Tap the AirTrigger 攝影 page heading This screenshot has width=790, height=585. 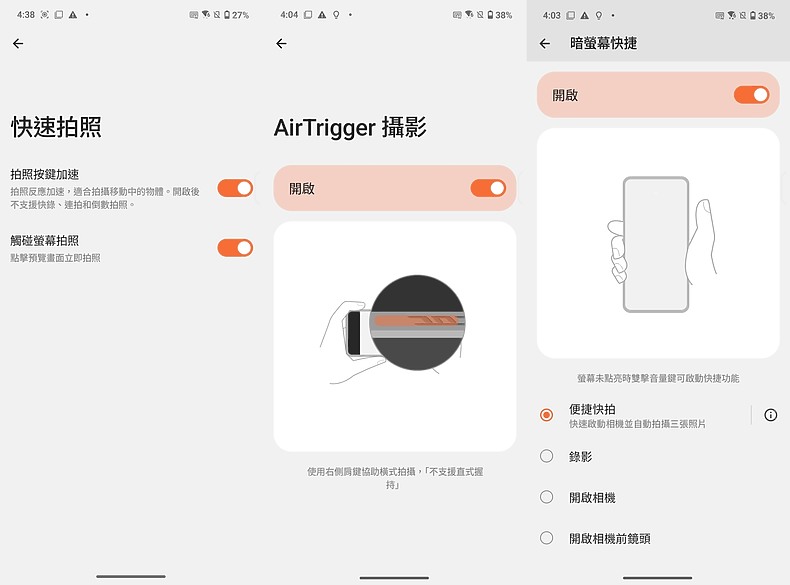pyautogui.click(x=350, y=127)
